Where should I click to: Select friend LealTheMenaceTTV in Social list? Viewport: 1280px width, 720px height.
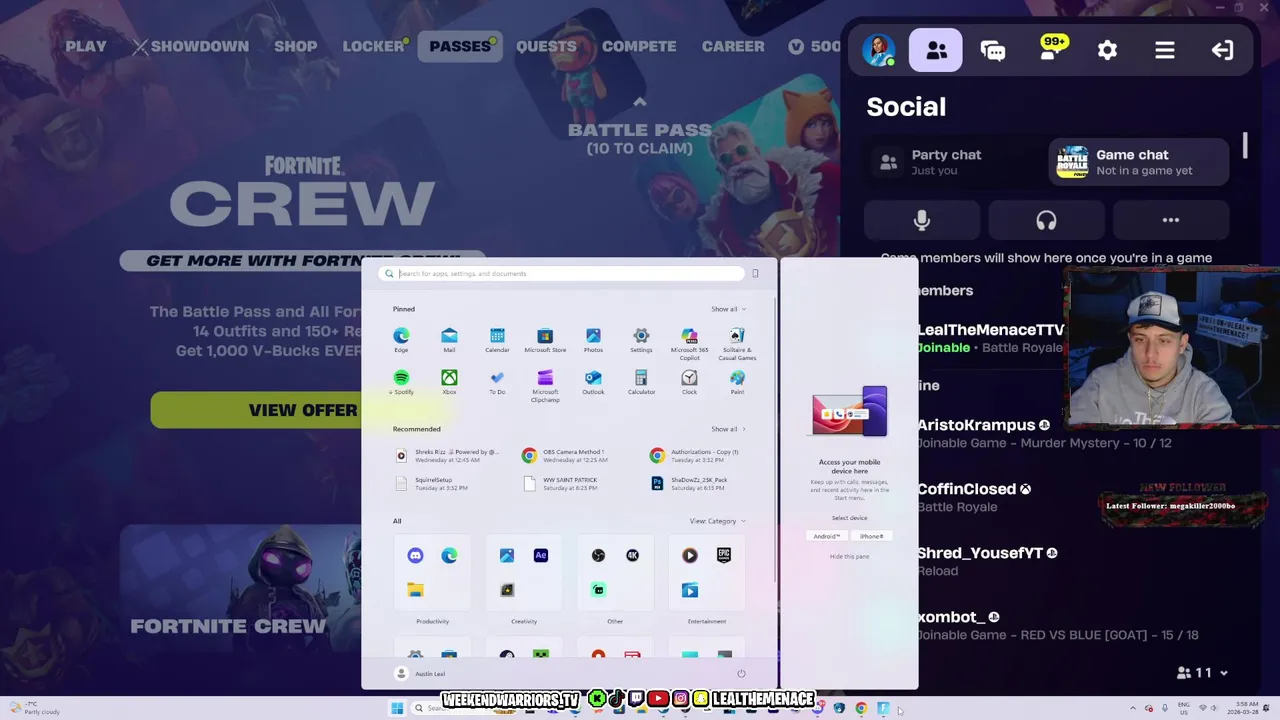(990, 338)
